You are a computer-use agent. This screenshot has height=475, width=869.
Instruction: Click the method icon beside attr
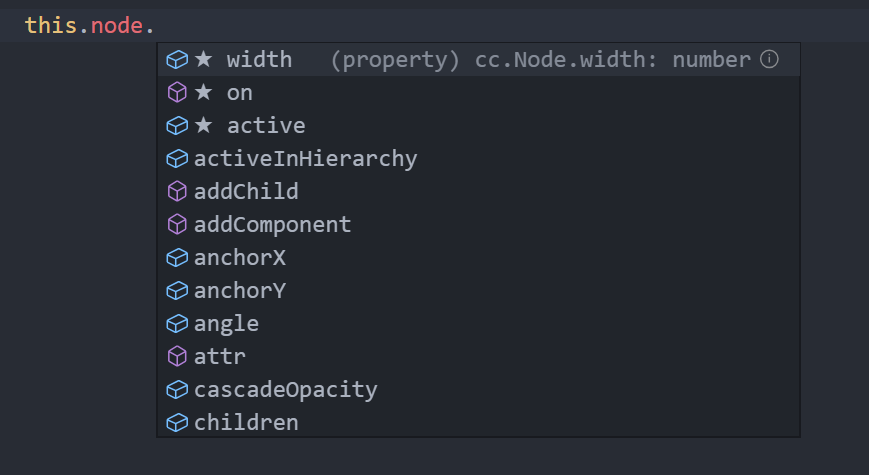(177, 356)
